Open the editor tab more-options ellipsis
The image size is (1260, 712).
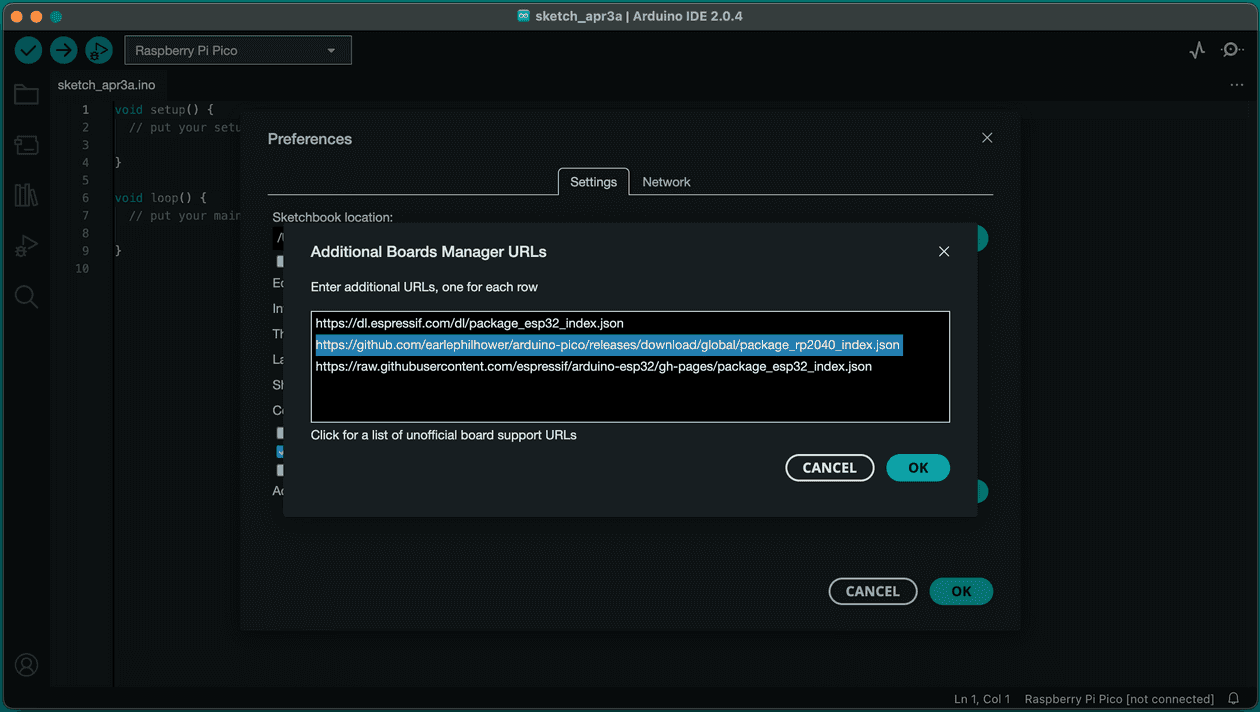[1237, 85]
